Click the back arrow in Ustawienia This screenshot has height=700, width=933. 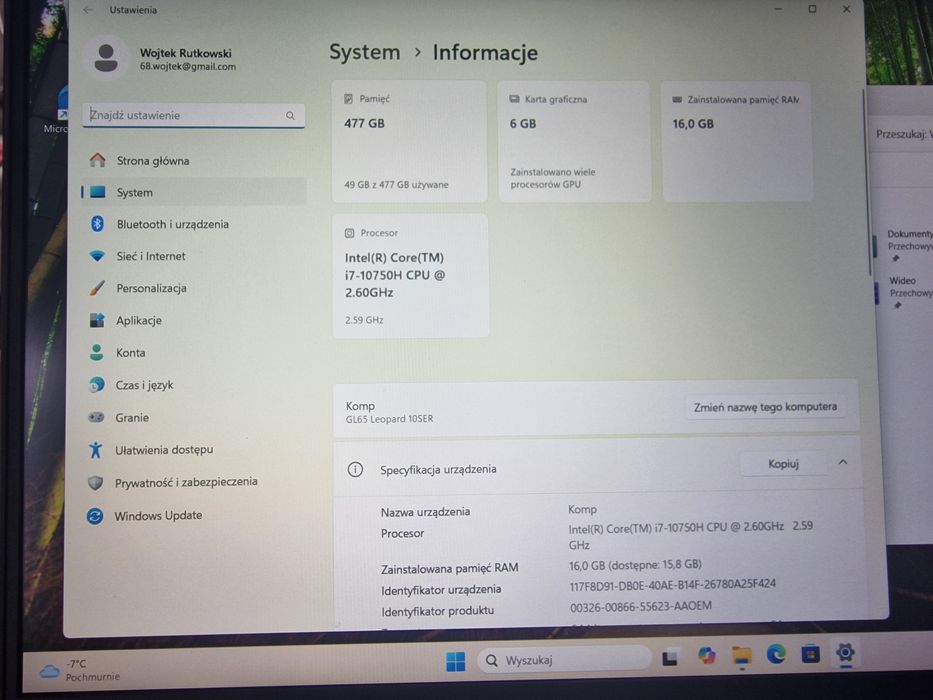[88, 10]
